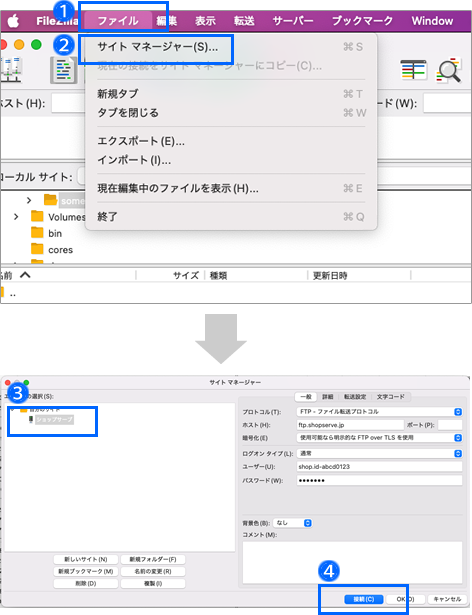The height and width of the screenshot is (615, 472).
Task: Click the file search magnifier icon
Action: pyautogui.click(x=449, y=70)
